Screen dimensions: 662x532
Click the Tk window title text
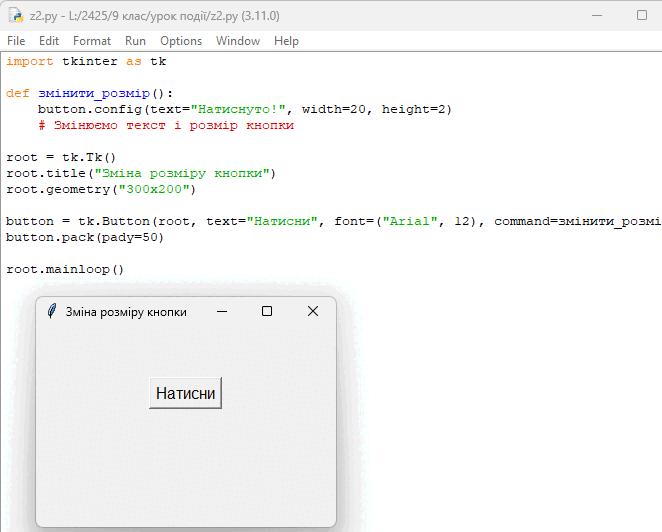click(x=126, y=312)
